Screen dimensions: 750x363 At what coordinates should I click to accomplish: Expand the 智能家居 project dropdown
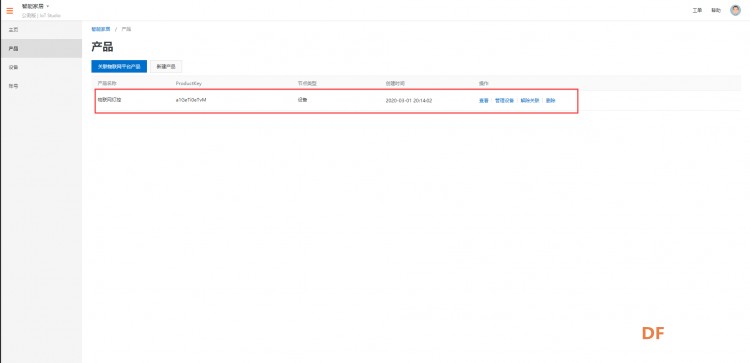[x=35, y=6]
